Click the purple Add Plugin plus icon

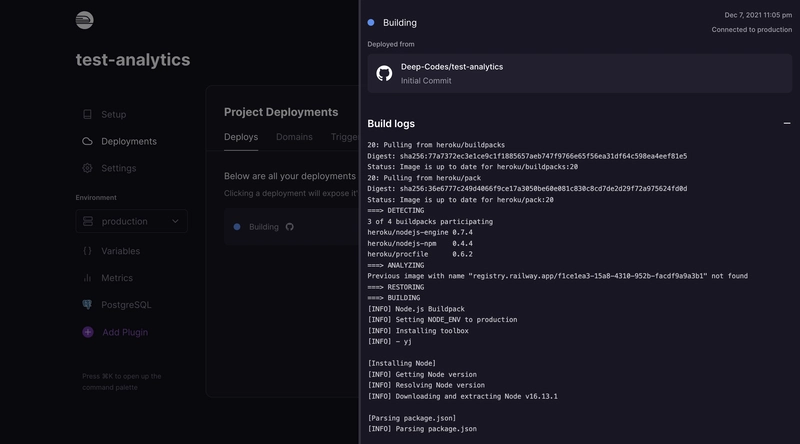click(88, 332)
